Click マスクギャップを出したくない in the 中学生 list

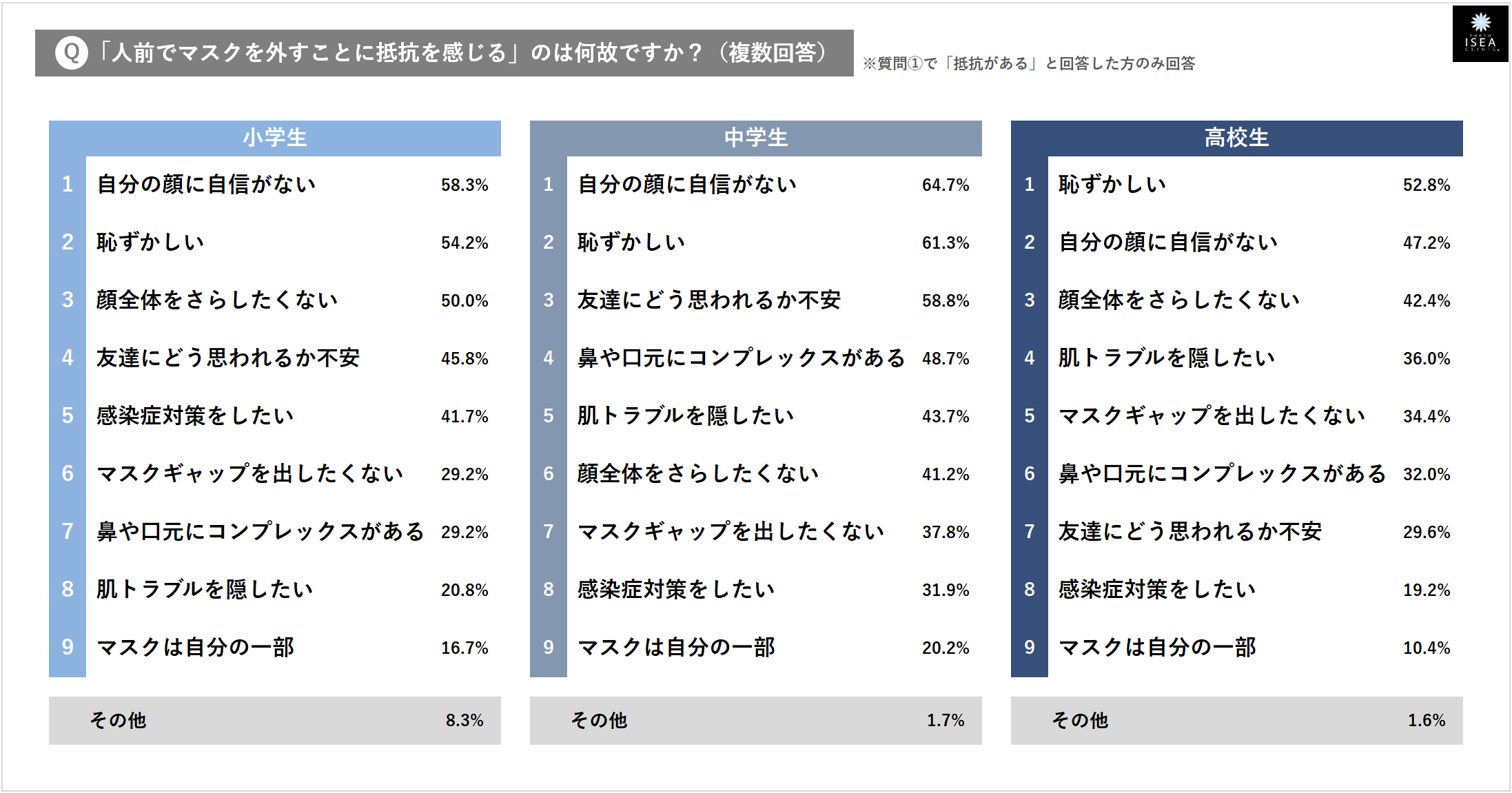(731, 531)
